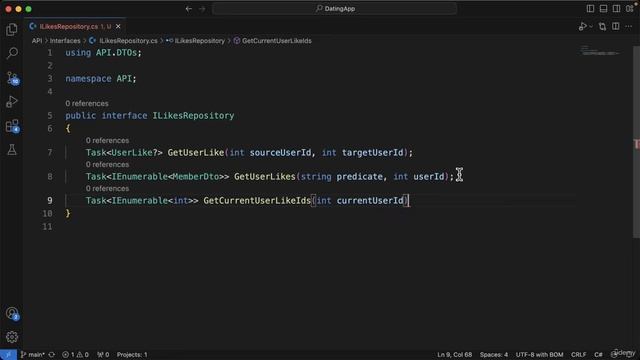Click Interfaces in the breadcrumb path
The height and width of the screenshot is (360, 640).
pos(65,41)
